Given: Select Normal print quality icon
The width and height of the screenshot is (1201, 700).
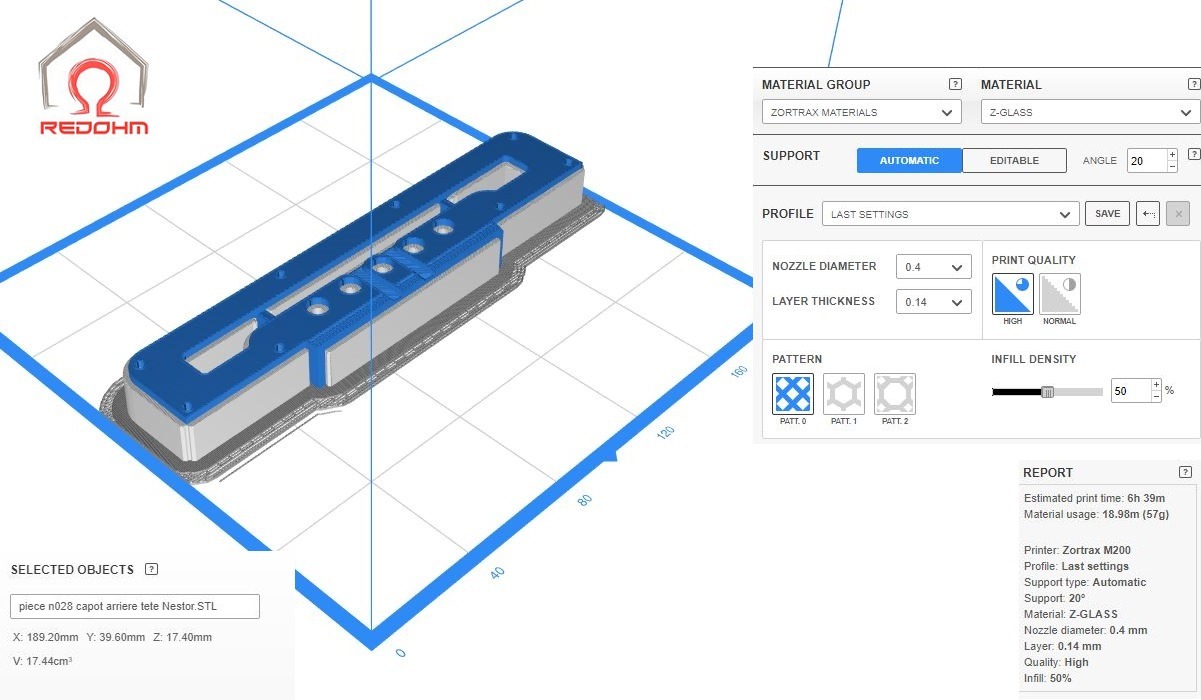Looking at the screenshot, I should [x=1060, y=294].
